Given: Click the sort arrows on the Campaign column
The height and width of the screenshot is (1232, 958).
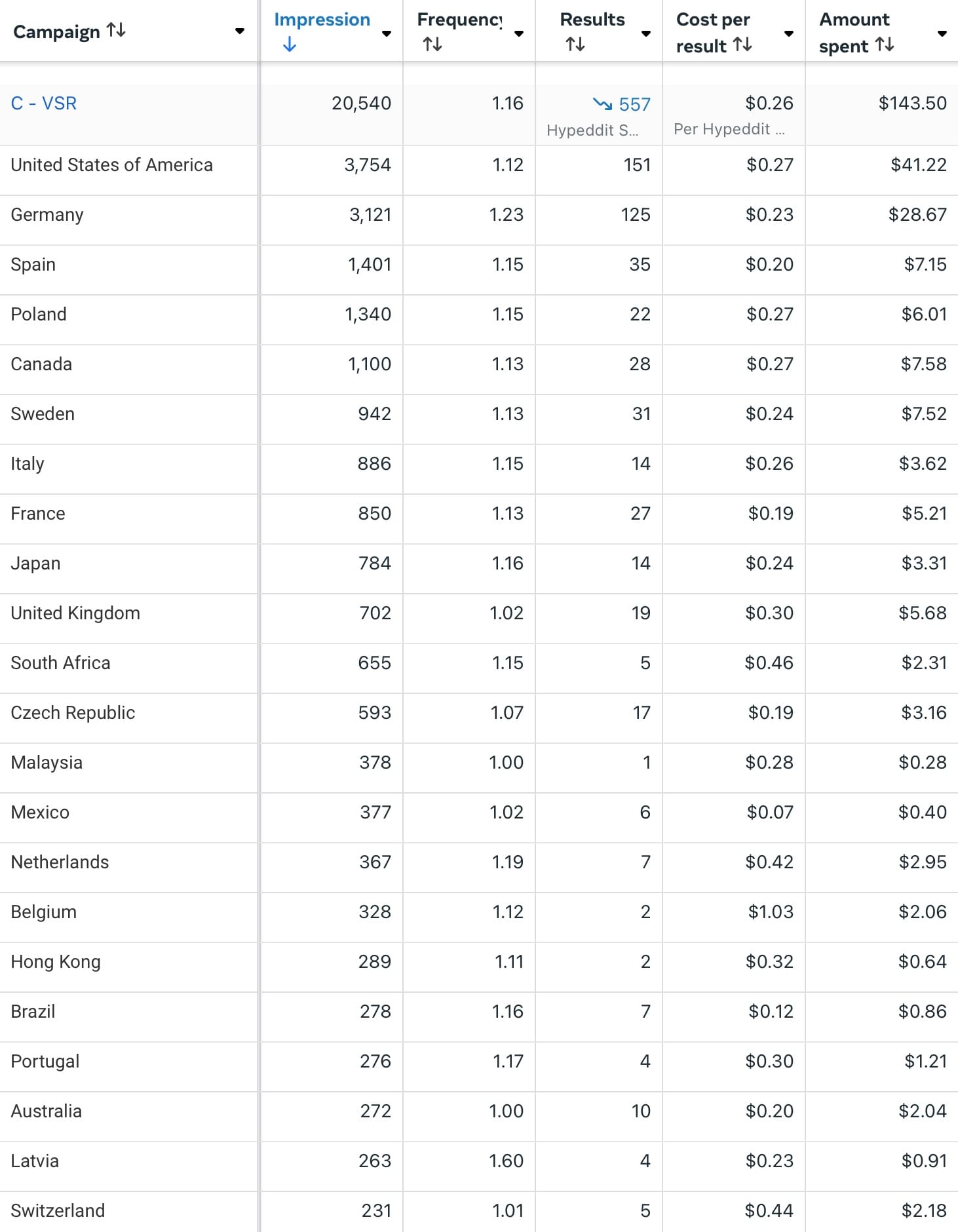Looking at the screenshot, I should coord(115,31).
